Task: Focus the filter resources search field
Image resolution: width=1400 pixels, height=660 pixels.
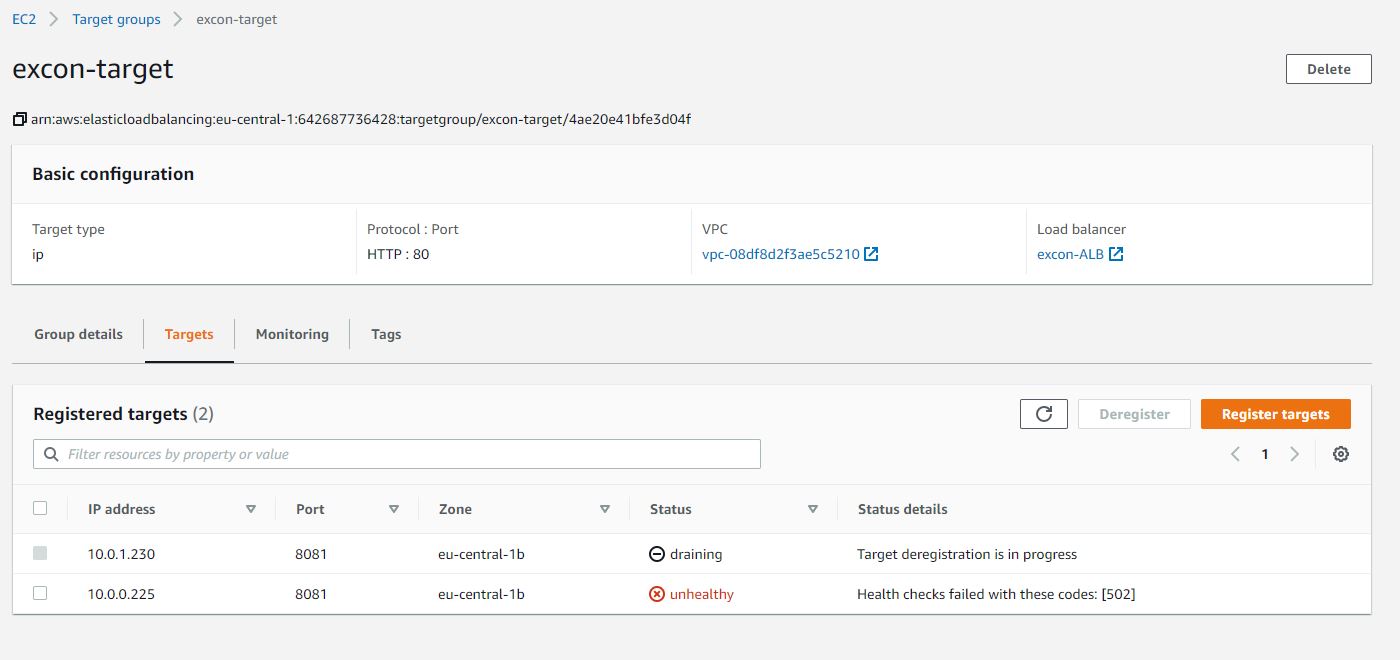Action: 410,454
